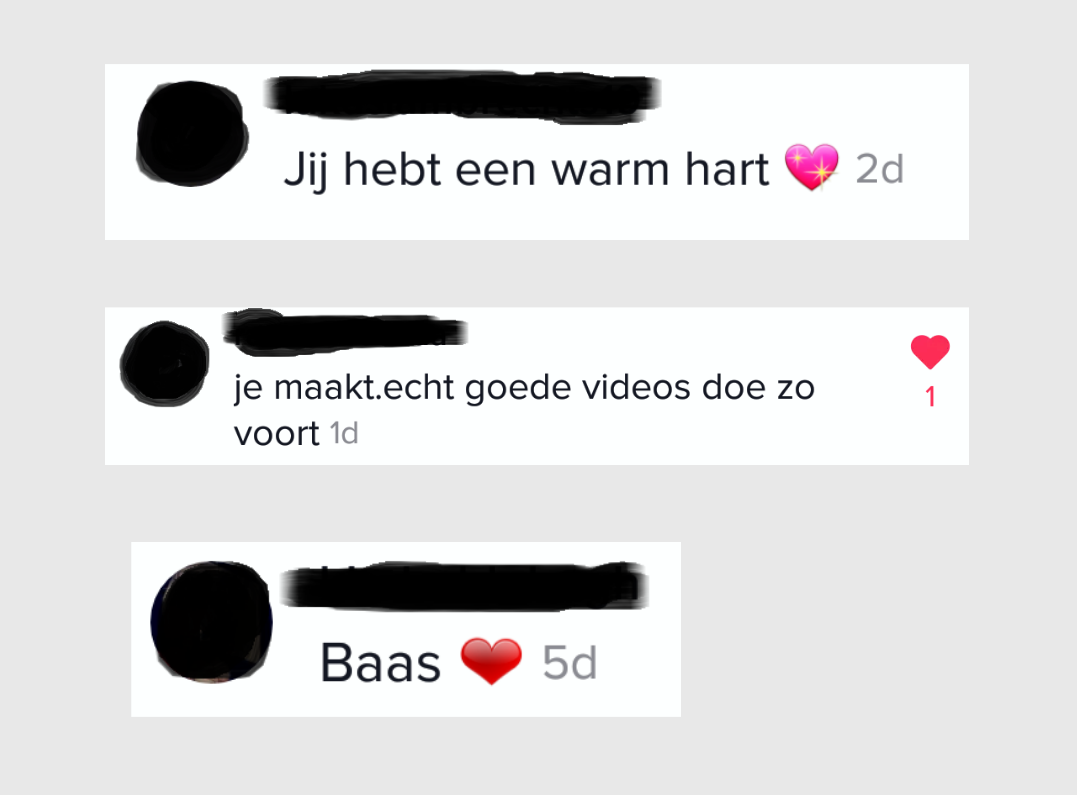Screen dimensions: 1077x795
Task: Open redacted username above "je maakt.echt"
Action: point(345,332)
